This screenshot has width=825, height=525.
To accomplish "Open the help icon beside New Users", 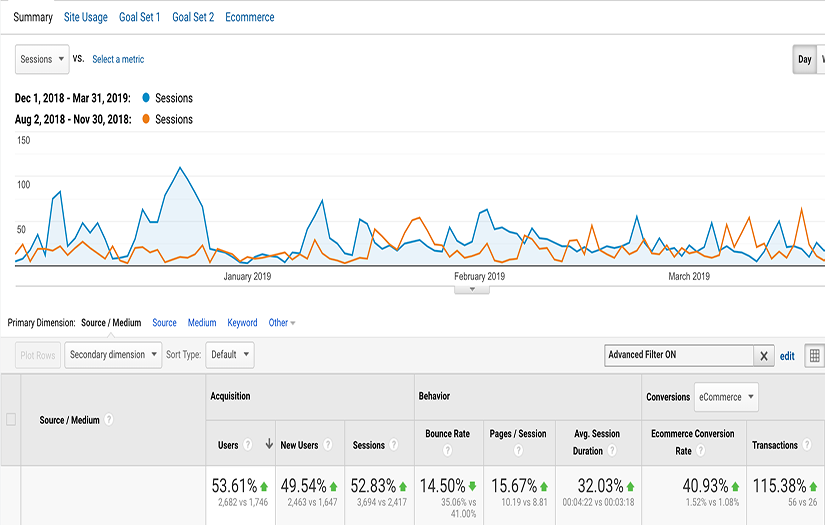I will 327,445.
